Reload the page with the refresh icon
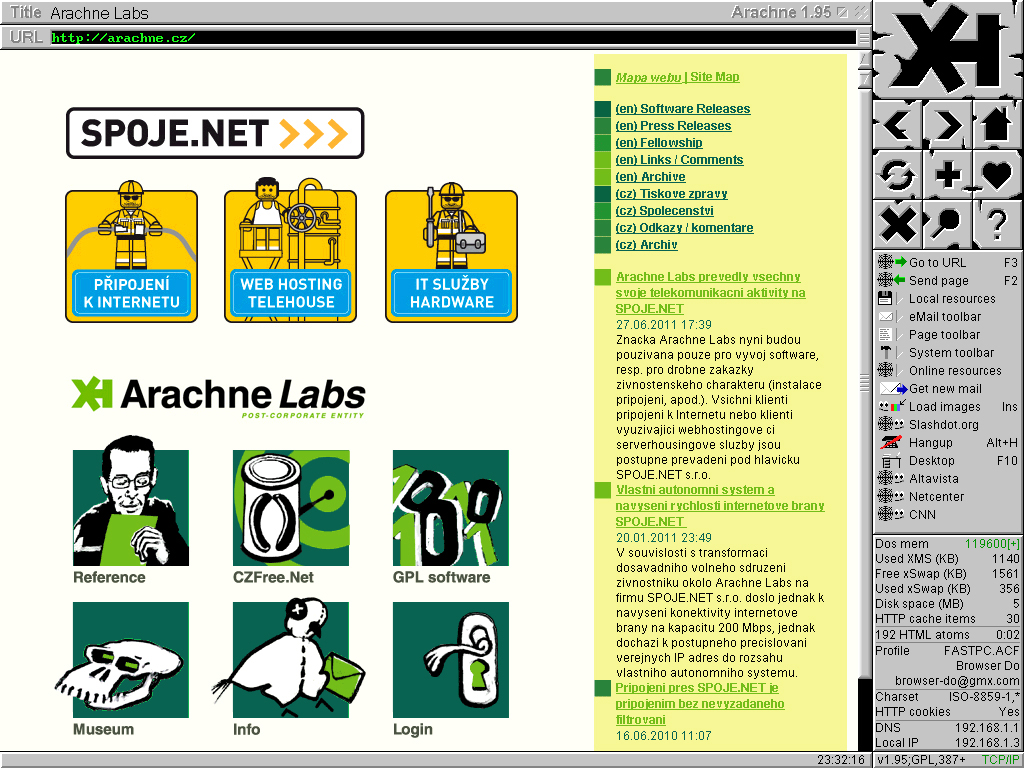The width and height of the screenshot is (1024, 768). point(898,174)
